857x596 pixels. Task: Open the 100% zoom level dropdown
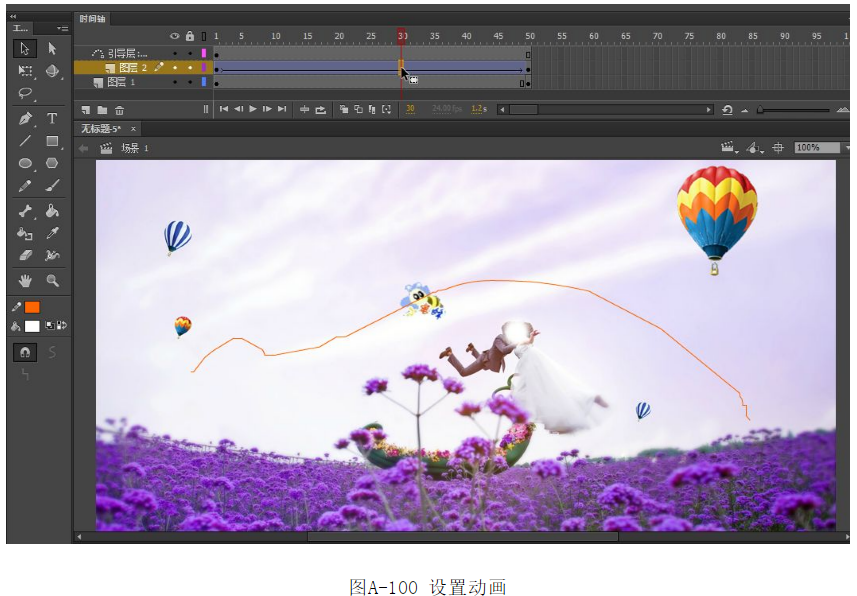click(847, 148)
